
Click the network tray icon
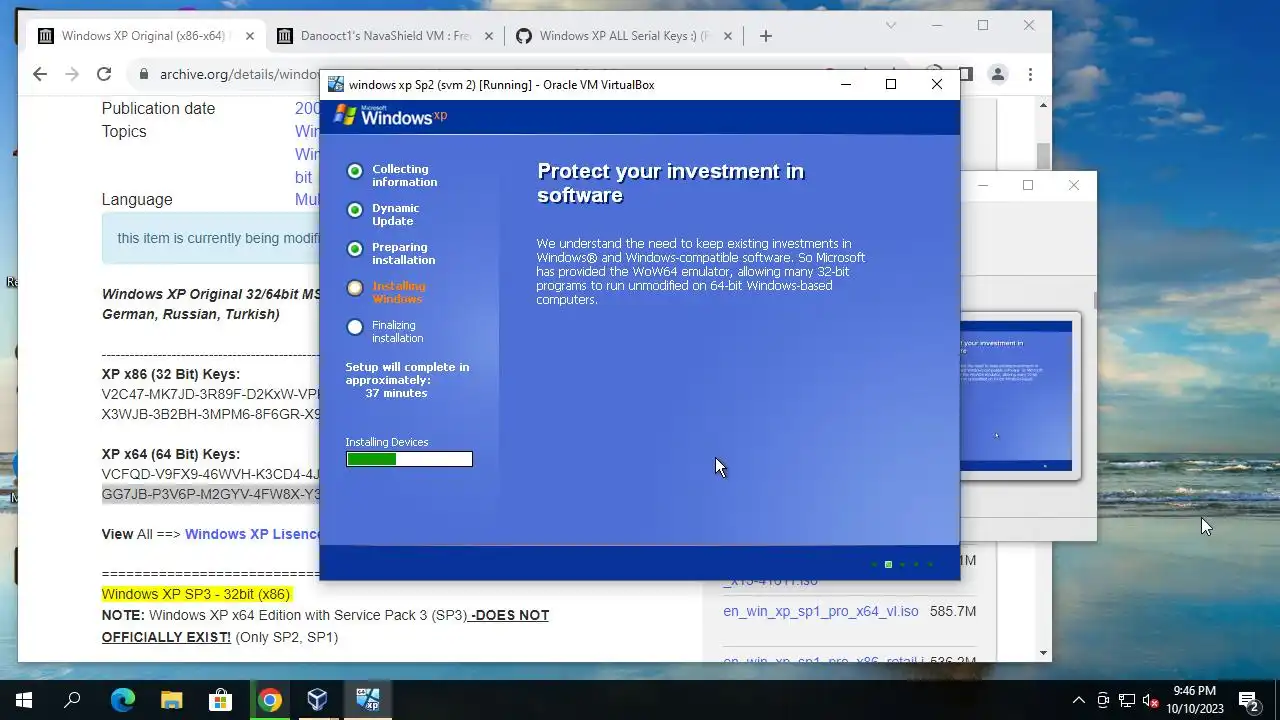[x=1127, y=700]
